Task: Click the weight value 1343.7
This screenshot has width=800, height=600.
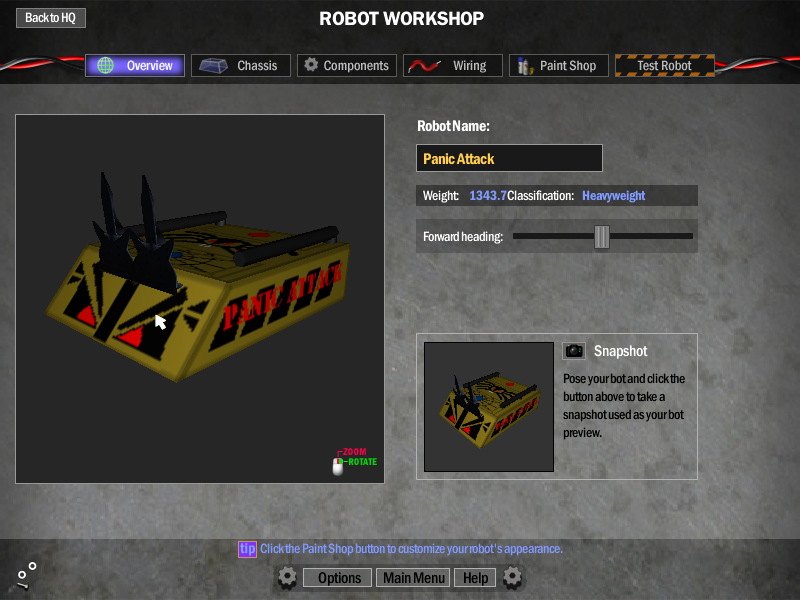Action: (x=488, y=195)
